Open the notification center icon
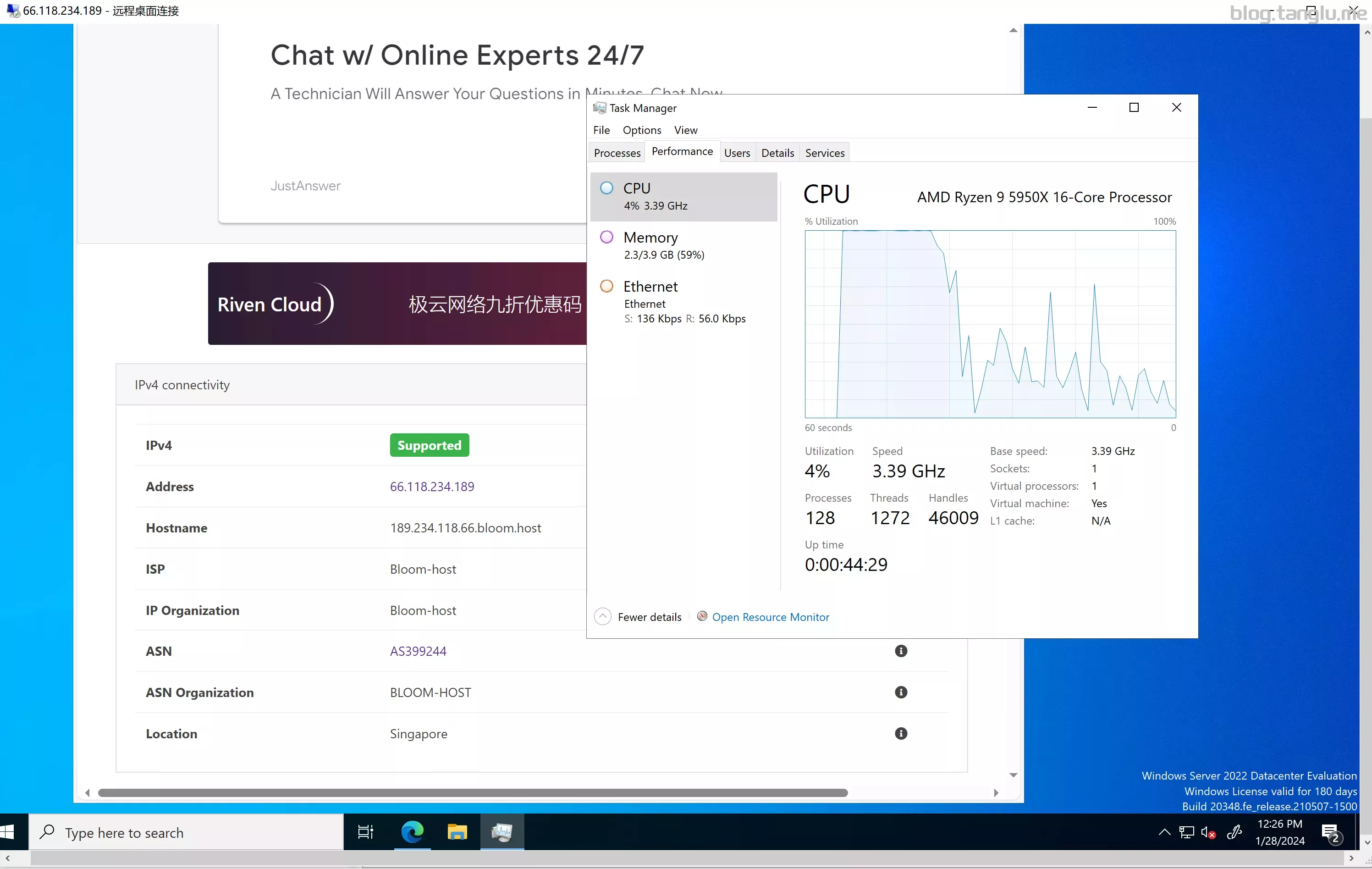Screen dimensions: 1372x869 (x=1331, y=834)
